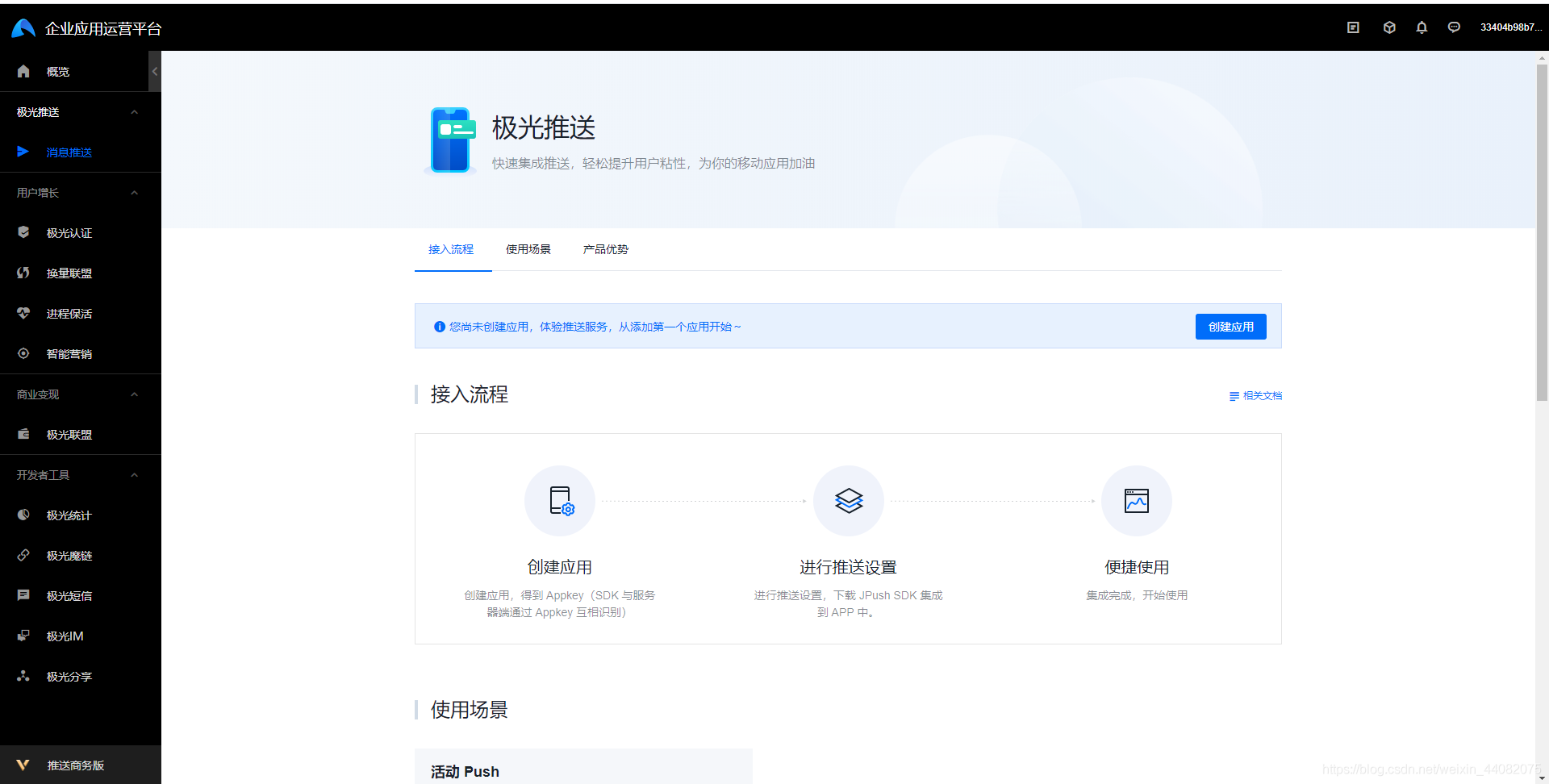This screenshot has height=784, width=1549.
Task: Click the 极光统计 pie chart icon
Action: pyautogui.click(x=23, y=515)
